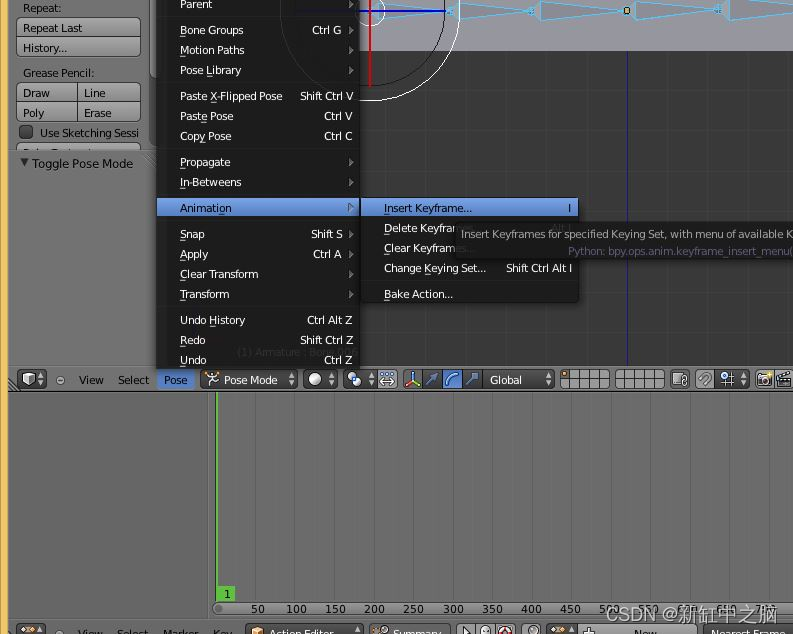Open the viewport shading sphere selector
The width and height of the screenshot is (793, 634).
(x=320, y=379)
